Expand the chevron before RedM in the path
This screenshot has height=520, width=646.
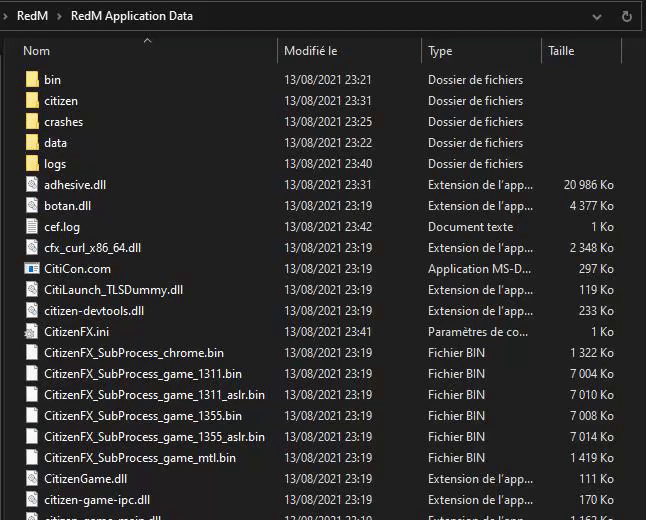[x=5, y=16]
